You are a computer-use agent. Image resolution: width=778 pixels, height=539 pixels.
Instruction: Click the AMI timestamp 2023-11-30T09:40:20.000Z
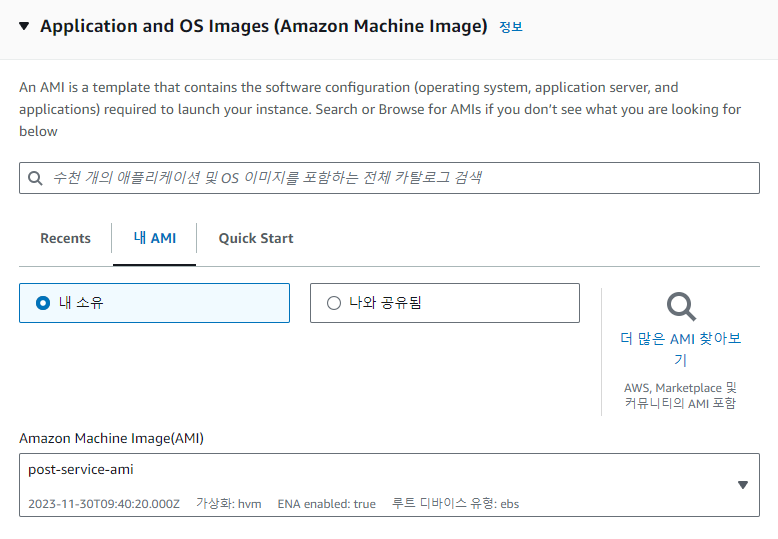coord(104,504)
